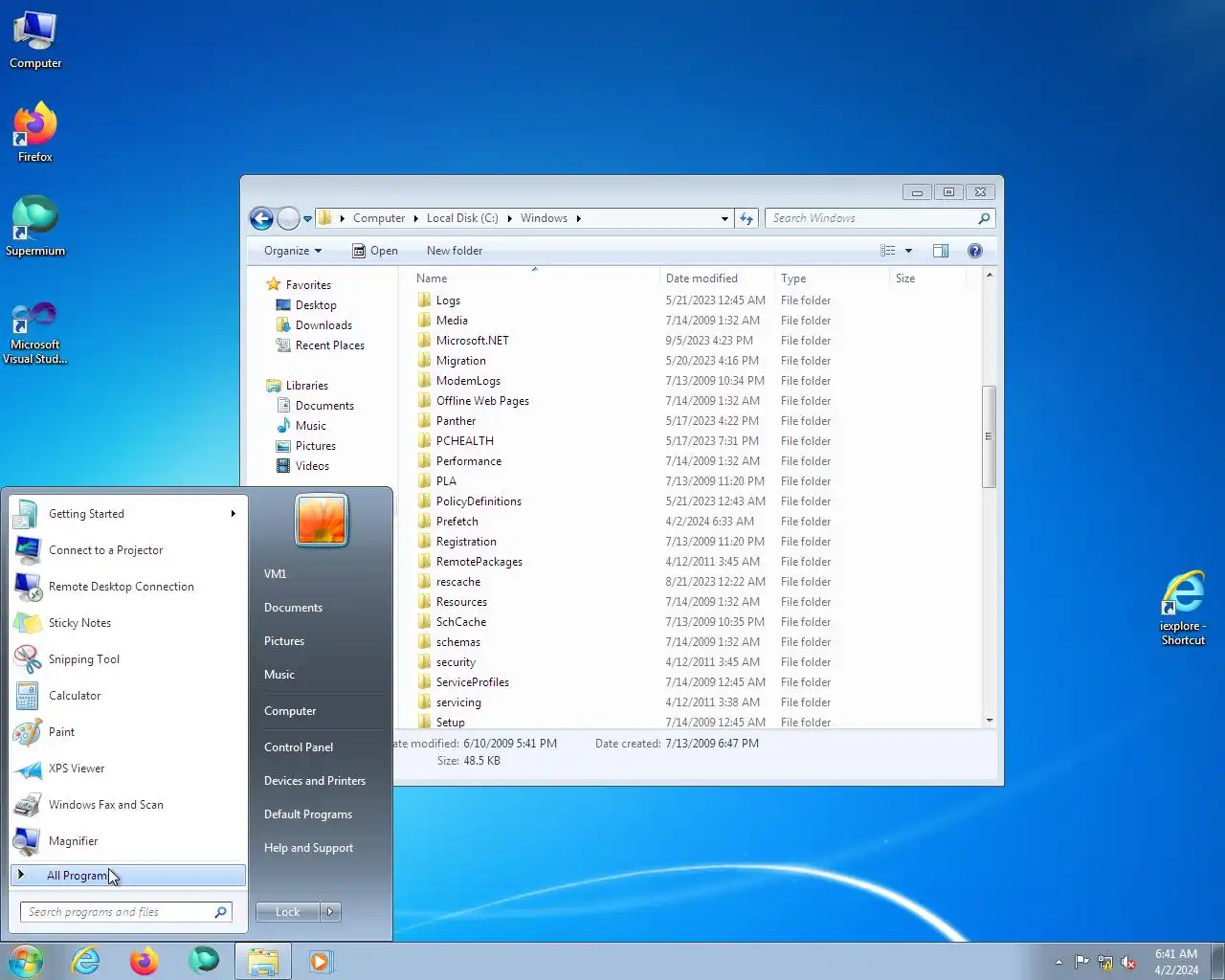Open the shutdown options arrow beside Lock
This screenshot has height=980, width=1225.
point(330,912)
